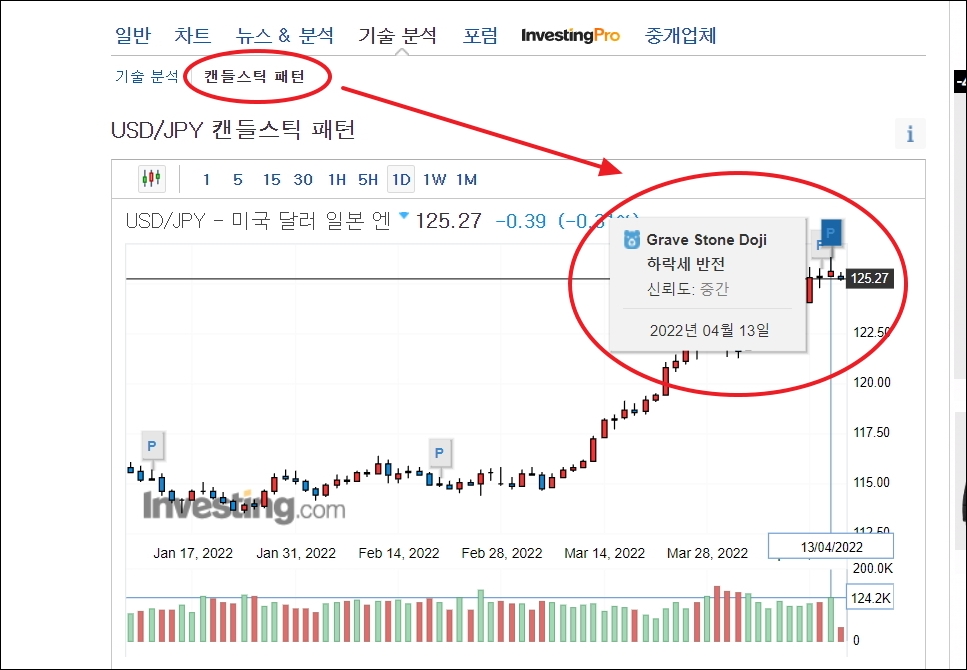Click the USD/JPY 캔들스틱 패턴 heading
This screenshot has height=670, width=967.
tap(233, 130)
